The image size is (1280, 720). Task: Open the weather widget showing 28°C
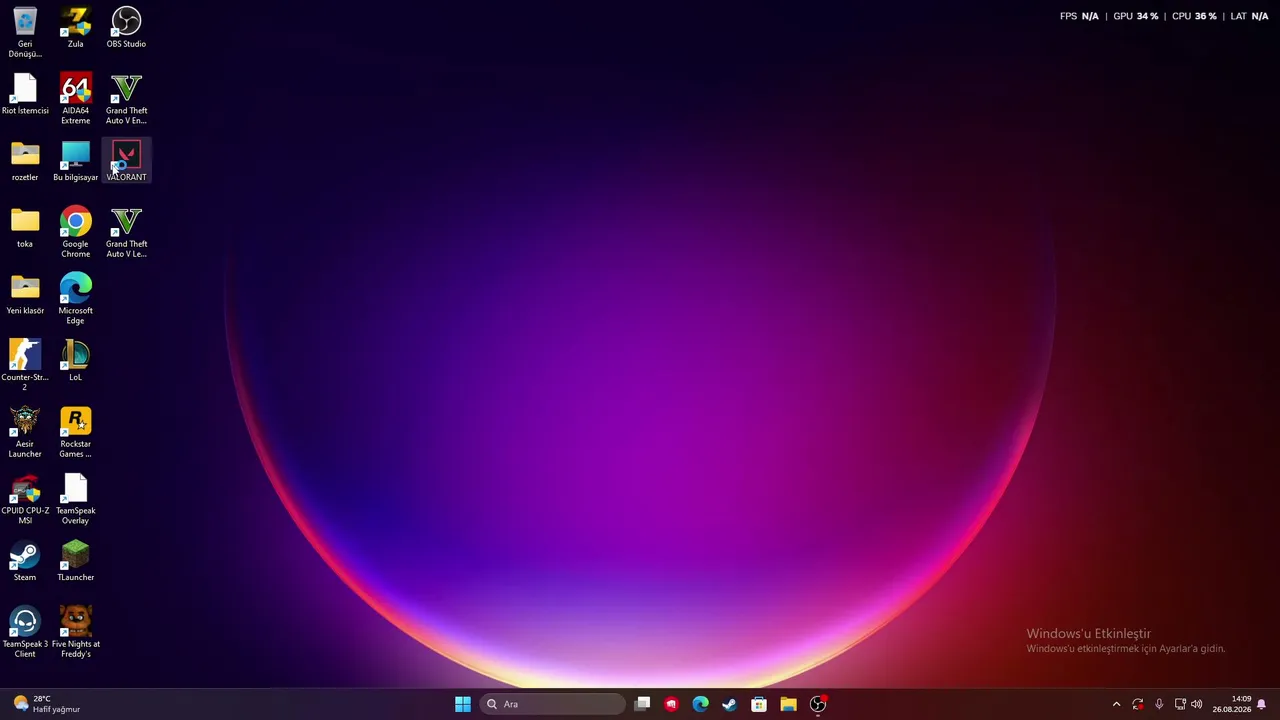[47, 704]
